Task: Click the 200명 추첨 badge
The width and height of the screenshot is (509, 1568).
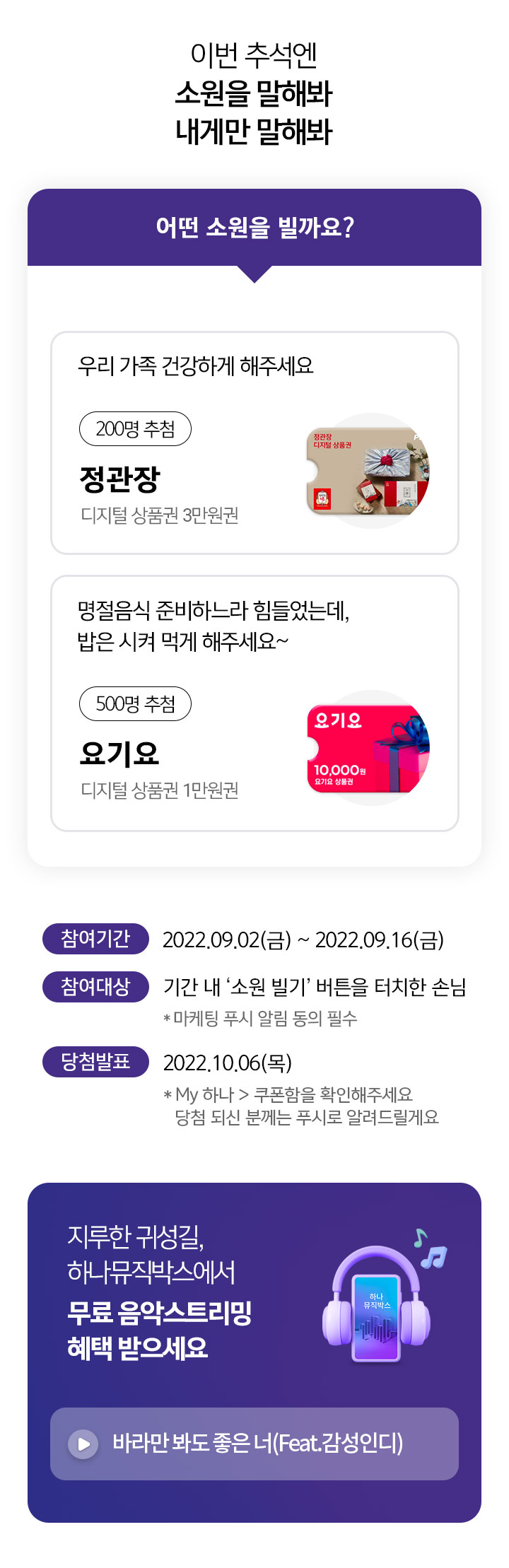Action: [135, 429]
